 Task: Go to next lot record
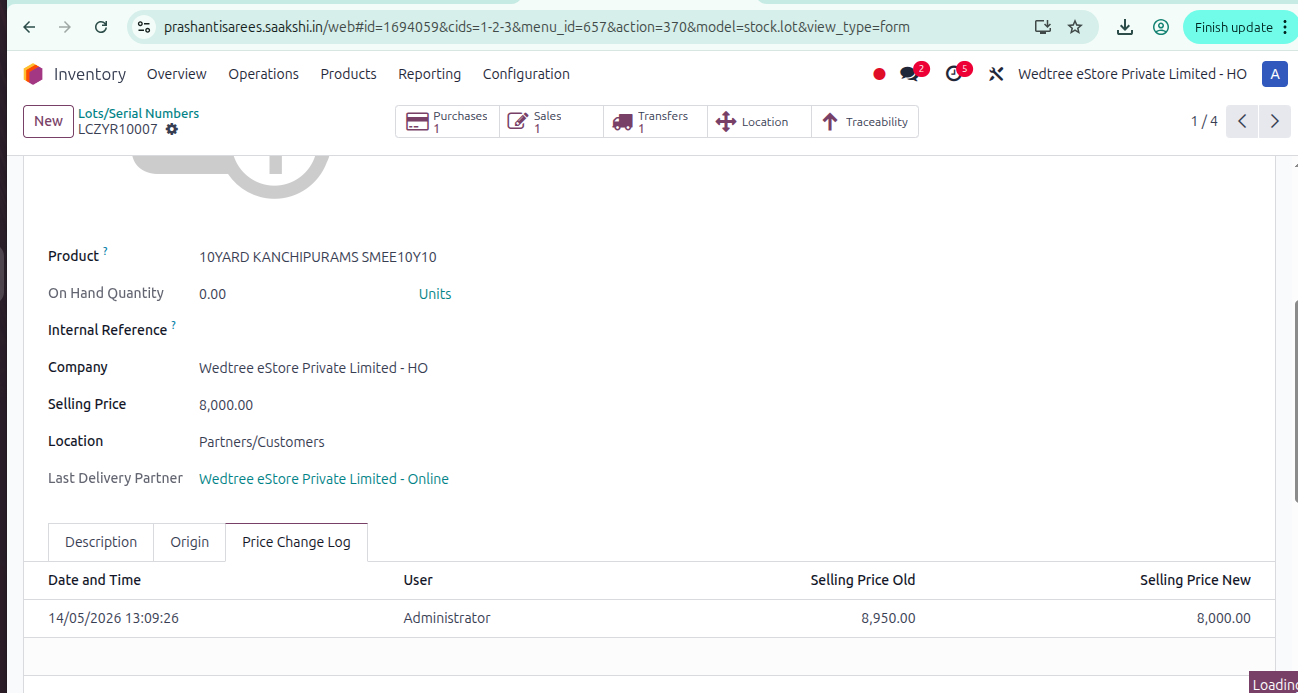(1274, 121)
